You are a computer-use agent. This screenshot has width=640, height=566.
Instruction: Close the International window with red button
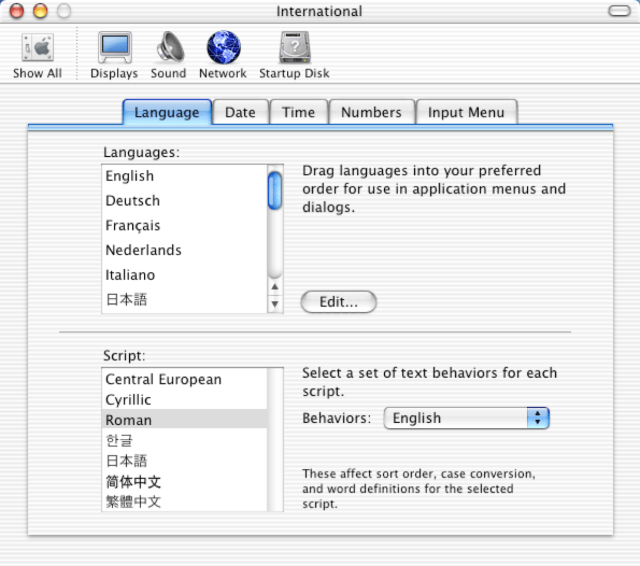pyautogui.click(x=17, y=11)
